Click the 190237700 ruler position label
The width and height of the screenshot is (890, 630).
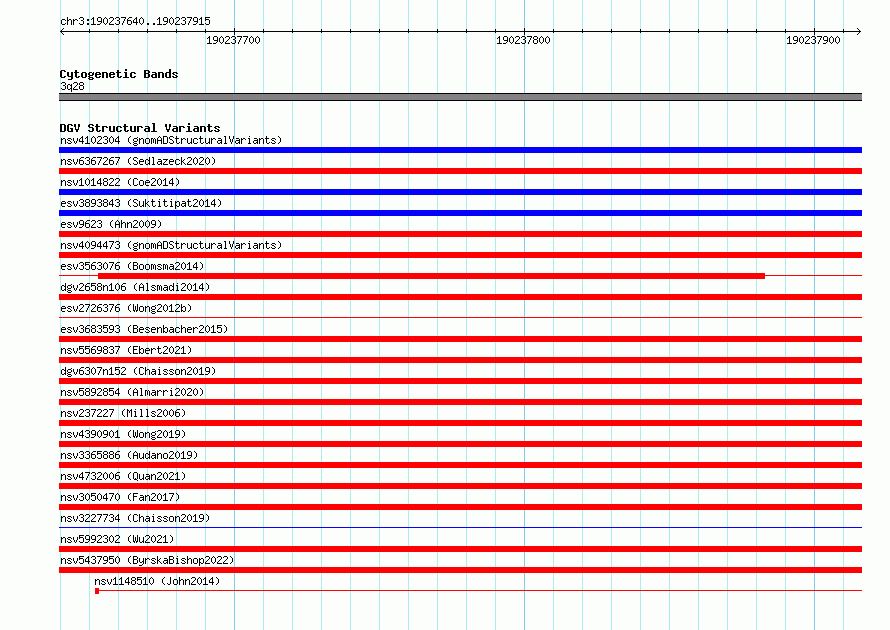coord(233,40)
